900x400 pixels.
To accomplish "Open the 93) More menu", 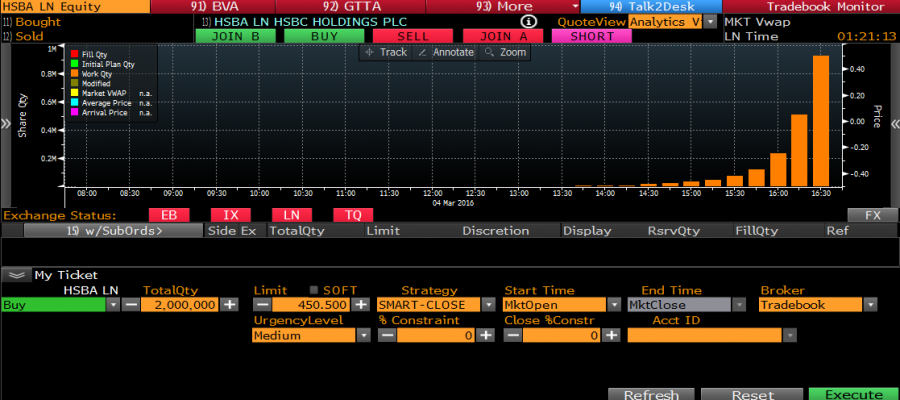I will tap(503, 6).
